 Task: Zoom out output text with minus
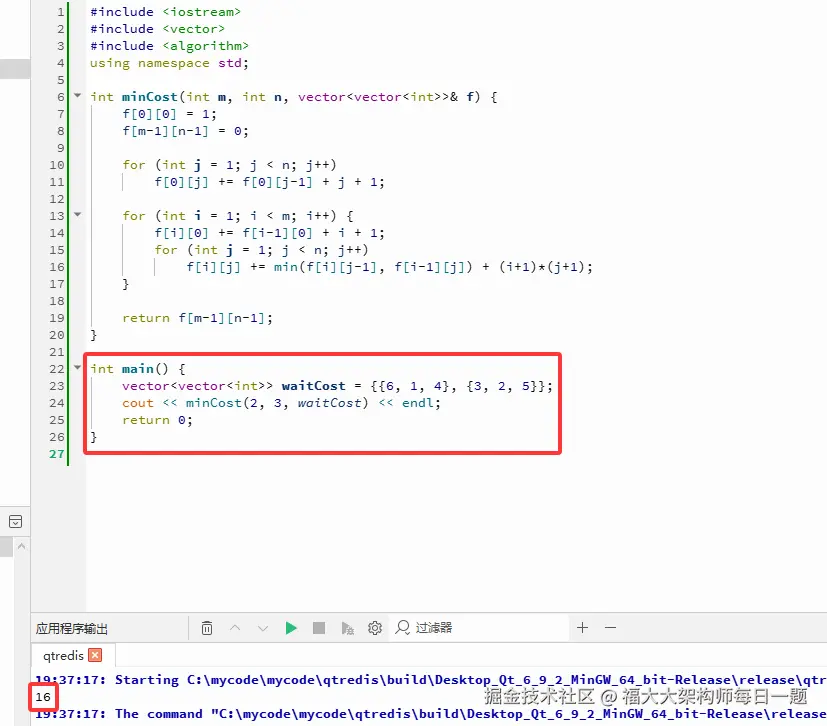[x=610, y=627]
